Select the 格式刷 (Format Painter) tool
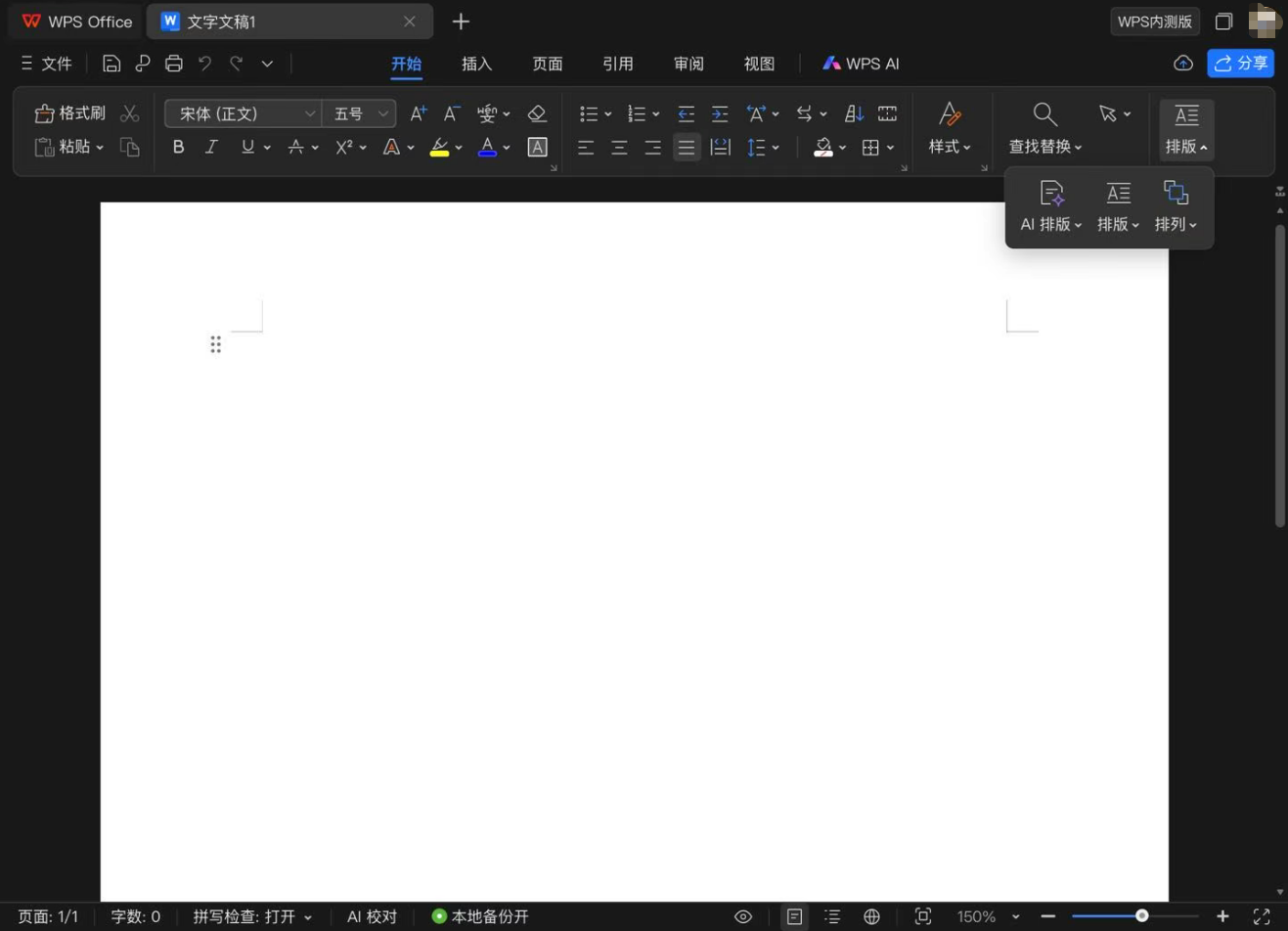1288x931 pixels. [69, 112]
